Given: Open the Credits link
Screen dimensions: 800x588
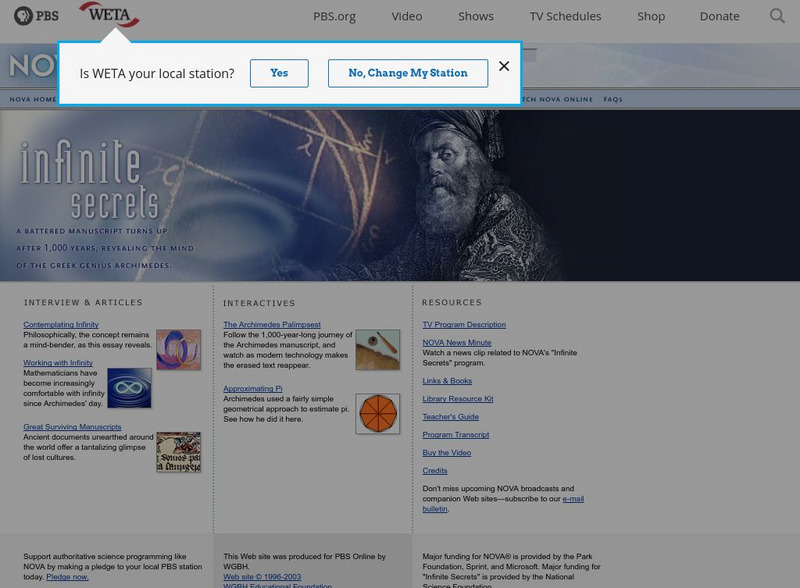Looking at the screenshot, I should pos(435,471).
